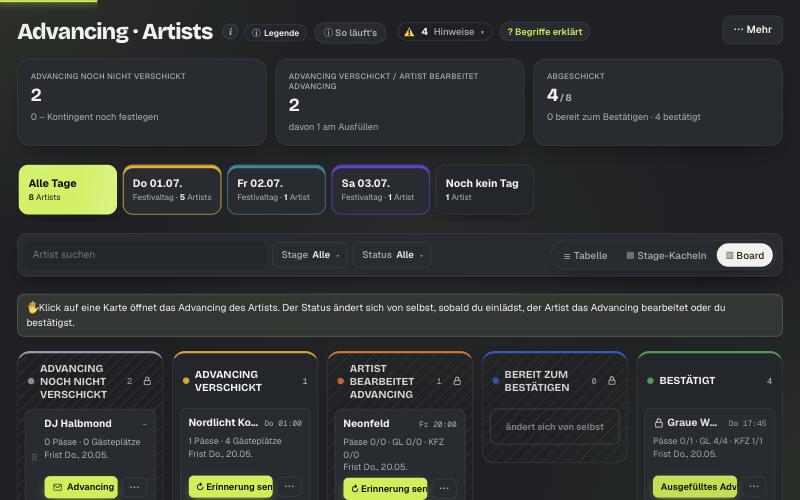Click the 'Do 01:00' time on Nordlicht card

click(283, 423)
